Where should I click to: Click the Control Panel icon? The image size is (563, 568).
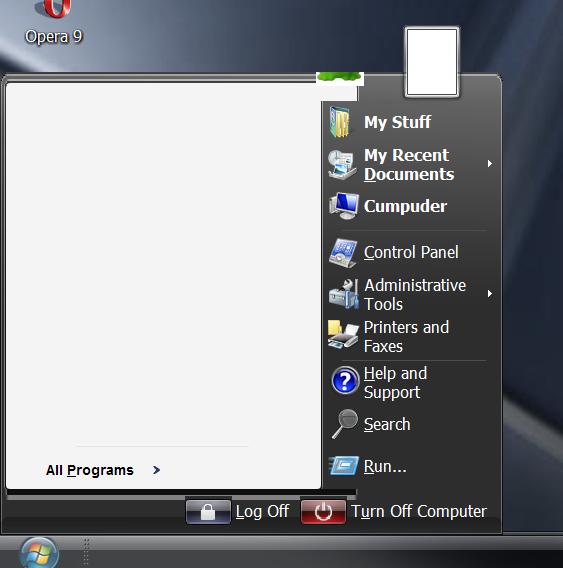click(343, 252)
